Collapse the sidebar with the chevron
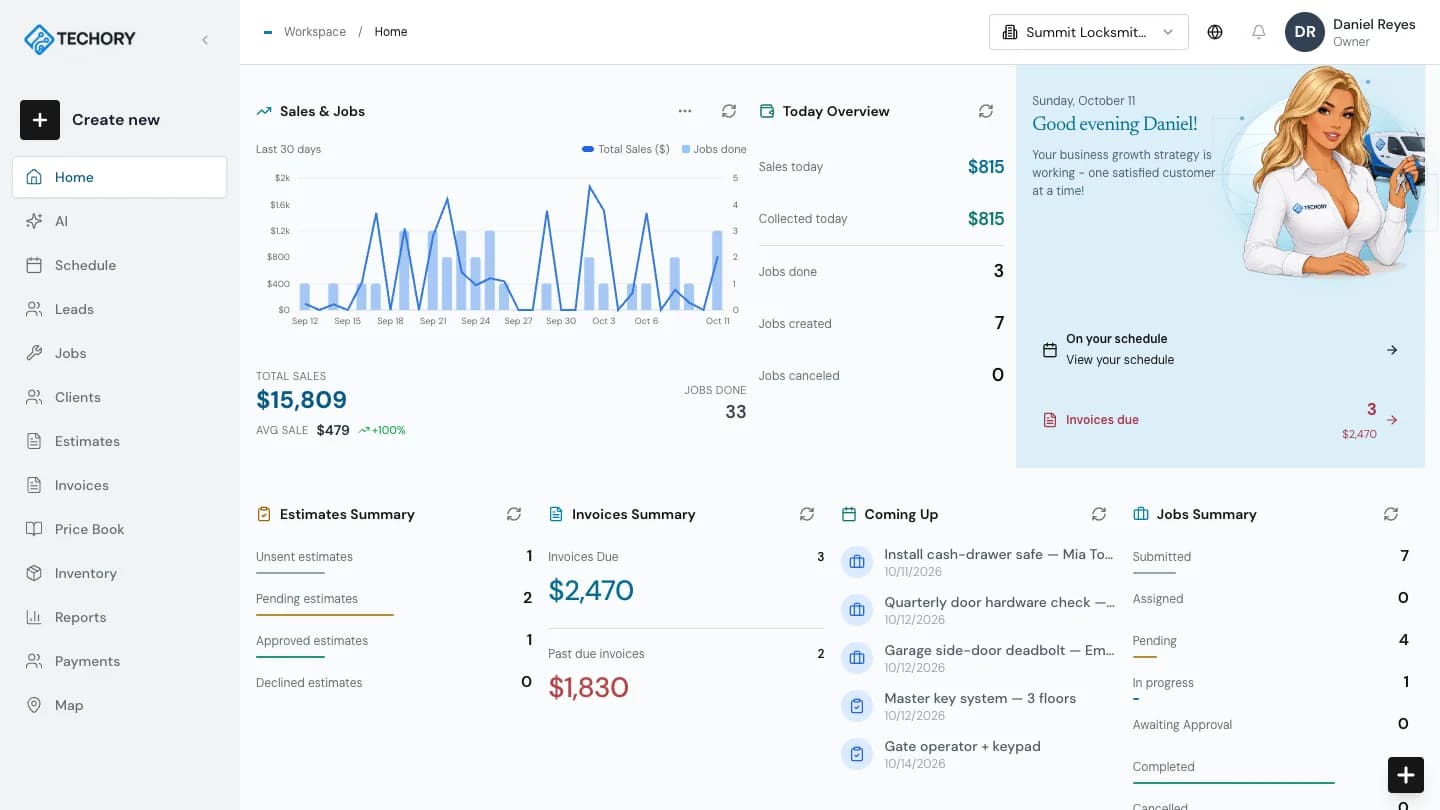The width and height of the screenshot is (1440, 810). [205, 40]
